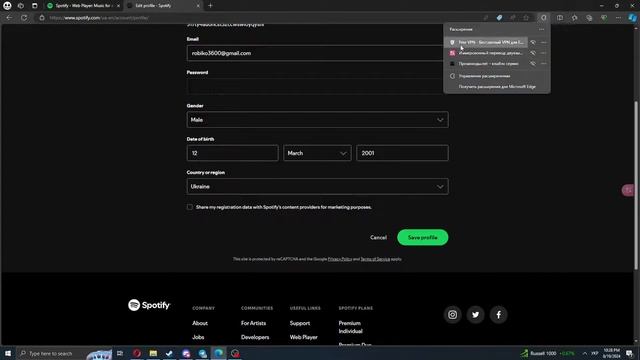Image resolution: width=640 pixels, height=360 pixels.
Task: Open the notification center icon in the tray
Action: tap(629, 353)
